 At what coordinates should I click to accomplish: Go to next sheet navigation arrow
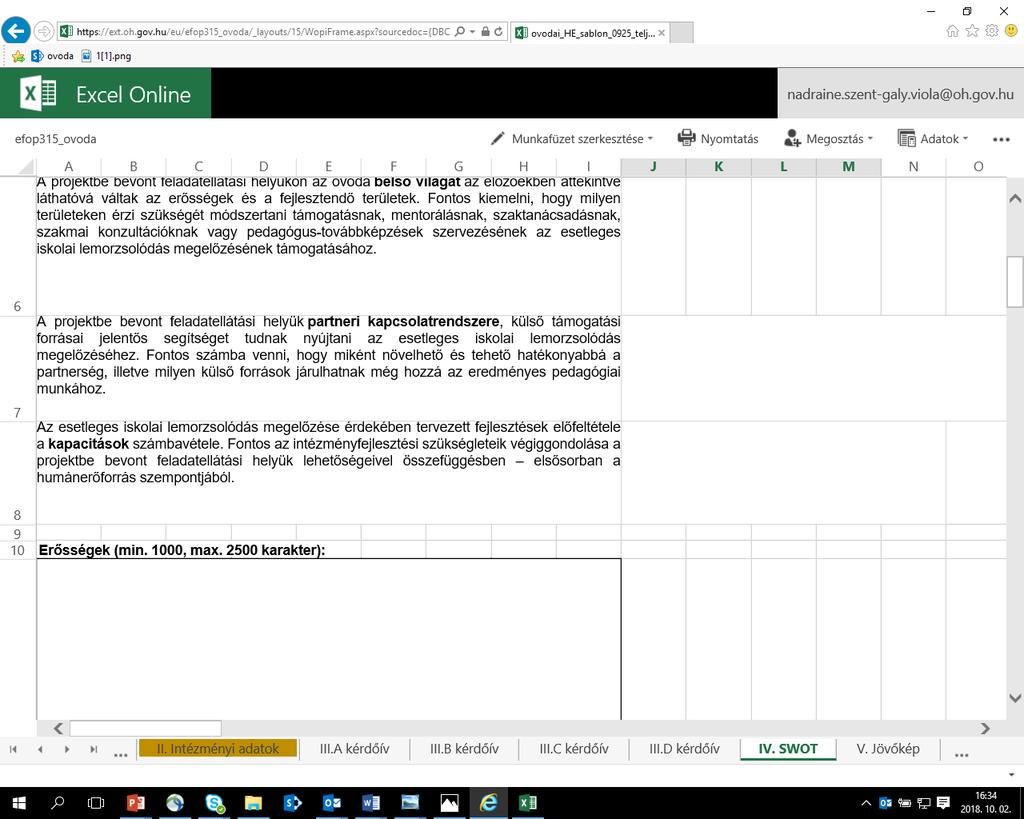pos(67,749)
